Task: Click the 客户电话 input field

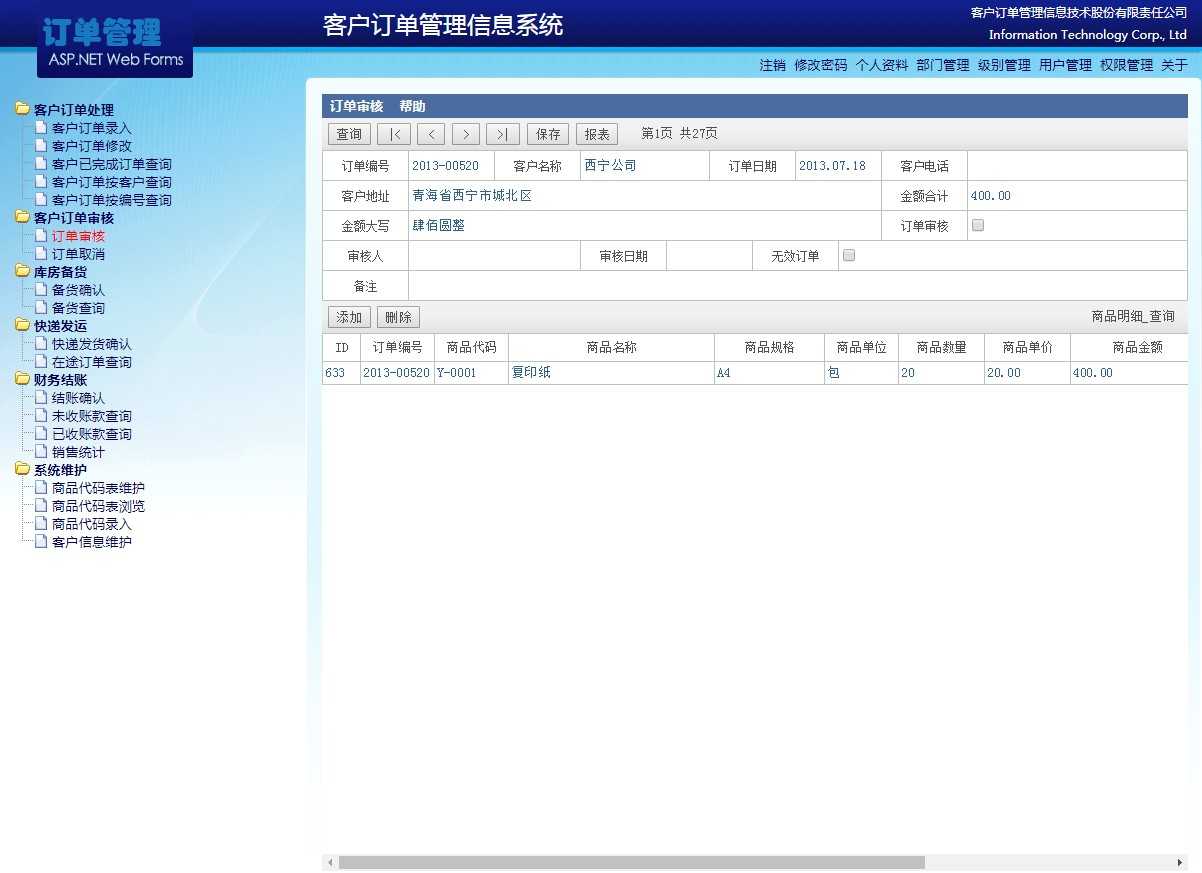Action: pyautogui.click(x=1077, y=166)
